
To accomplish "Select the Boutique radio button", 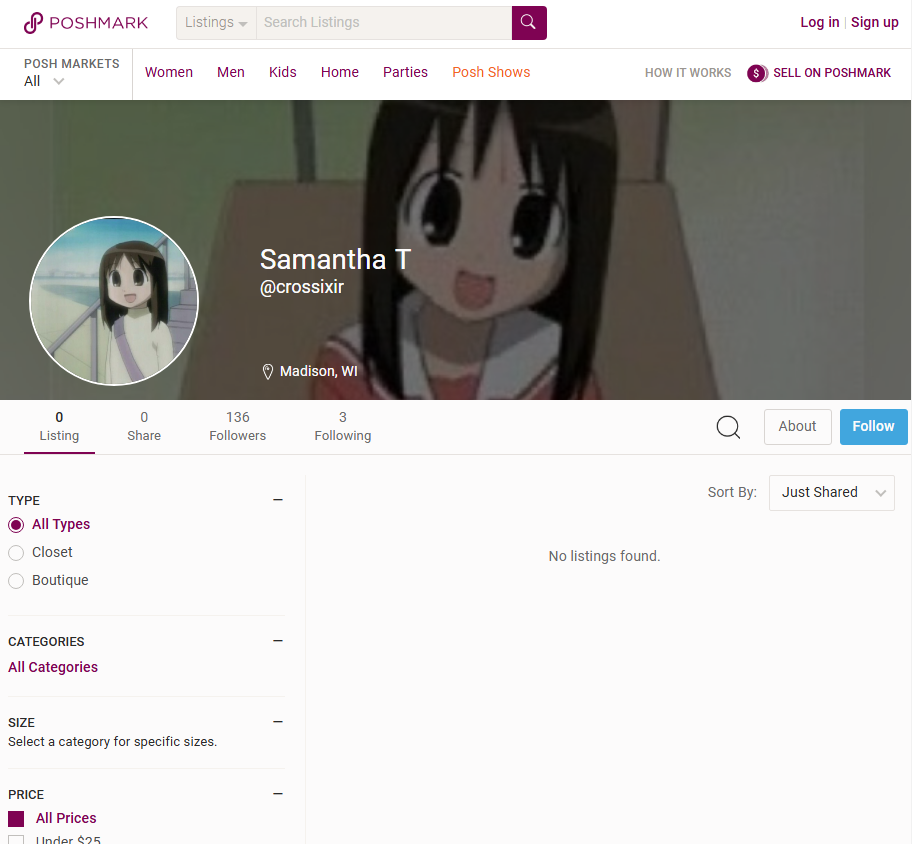I will 16,581.
